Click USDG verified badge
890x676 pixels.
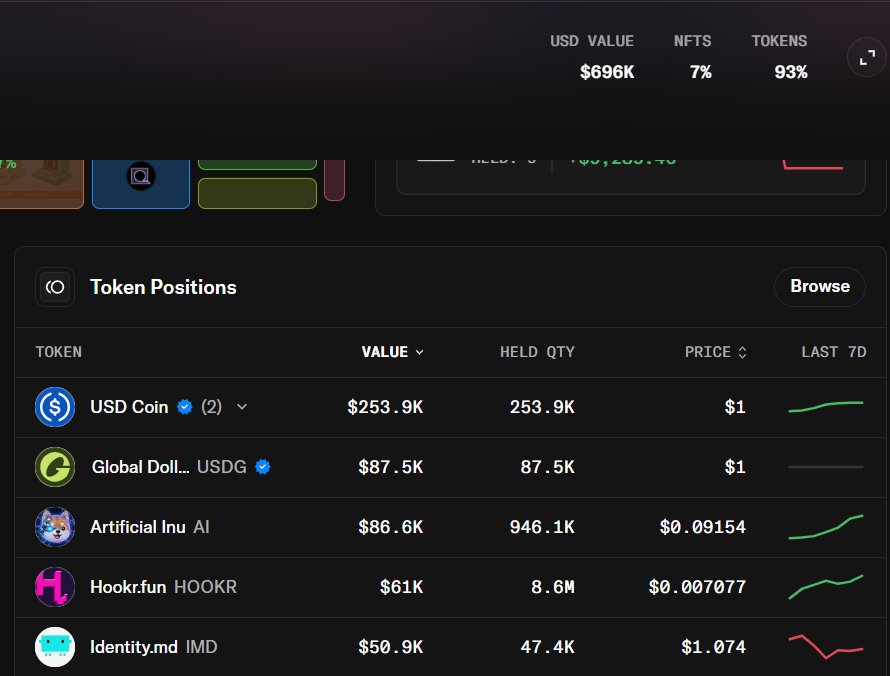click(x=263, y=467)
